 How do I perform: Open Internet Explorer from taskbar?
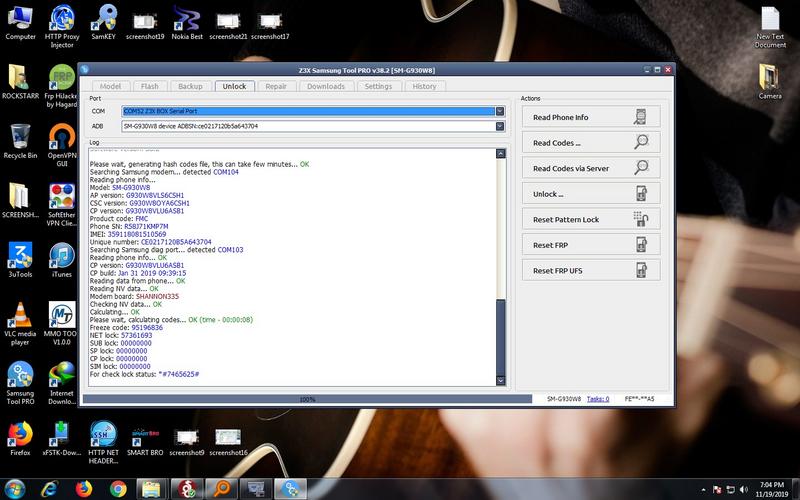[x=49, y=489]
